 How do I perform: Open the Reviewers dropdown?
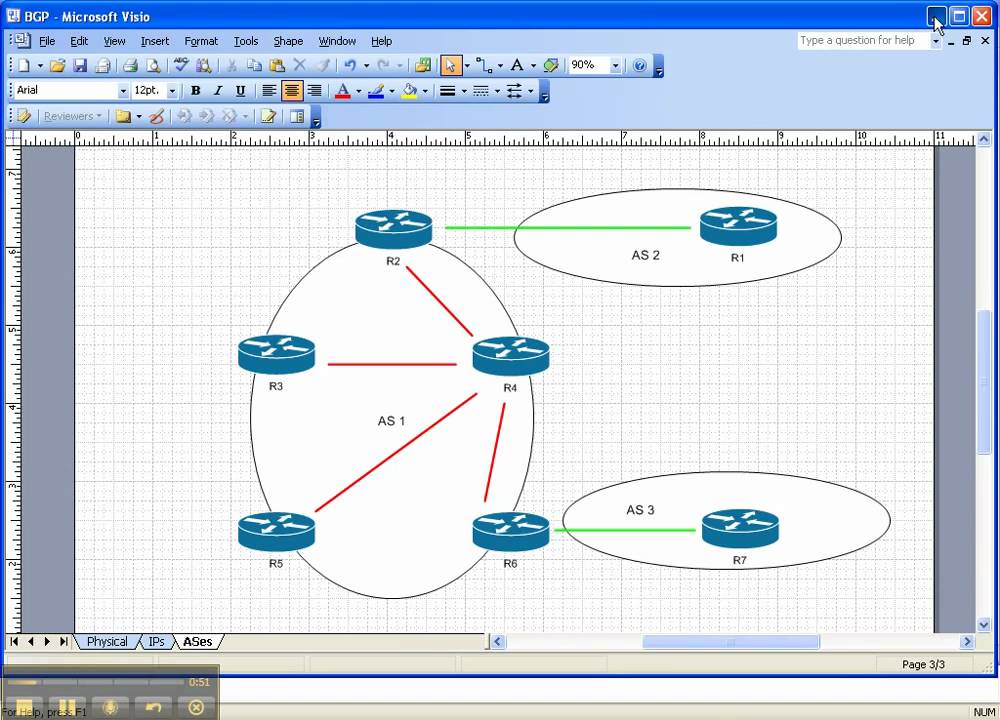[72, 116]
